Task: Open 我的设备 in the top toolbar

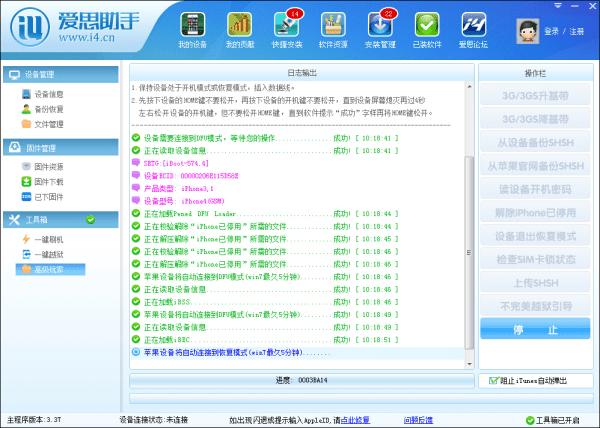Action: point(192,31)
